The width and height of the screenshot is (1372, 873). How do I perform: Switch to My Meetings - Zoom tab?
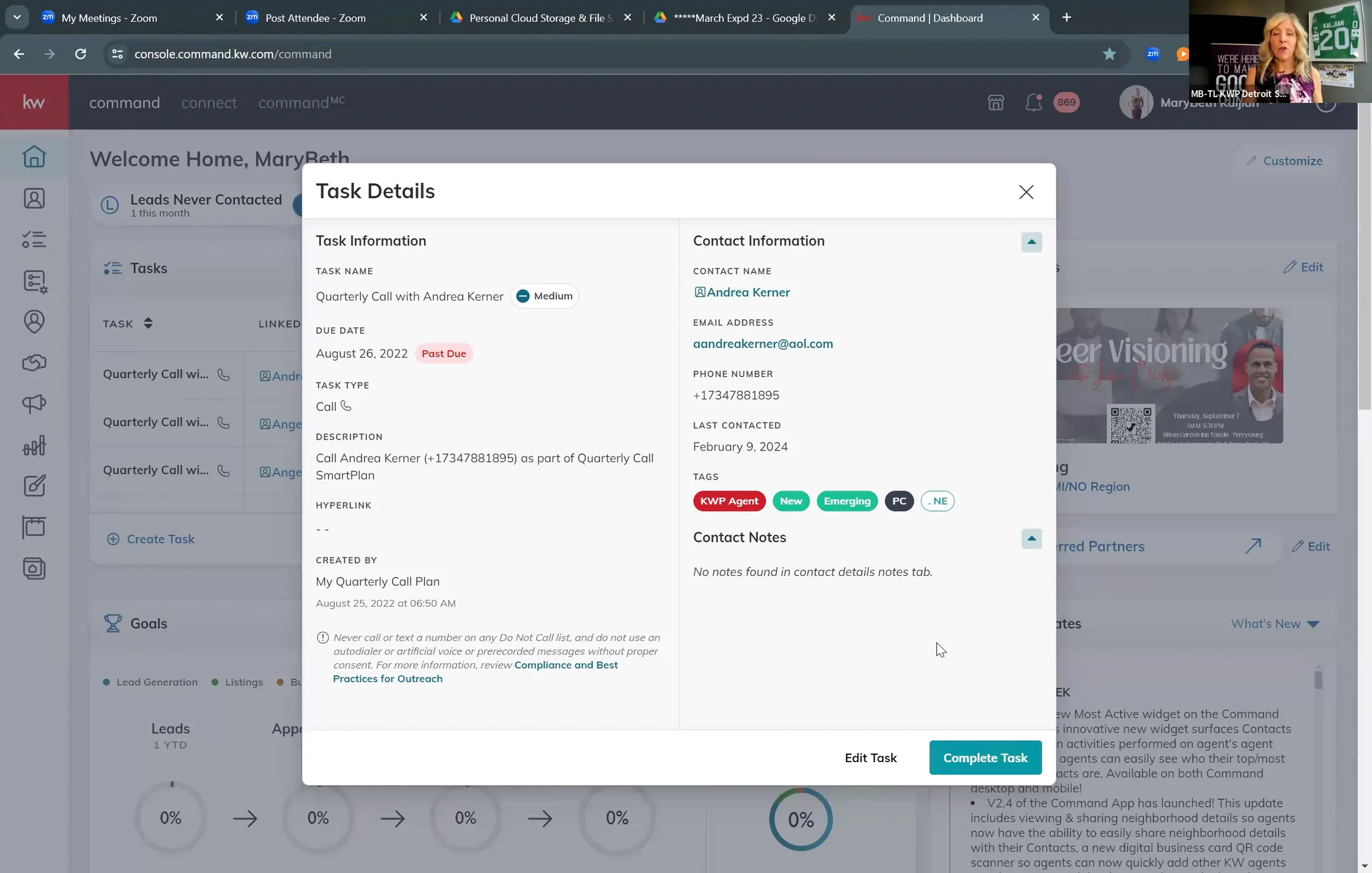(109, 18)
